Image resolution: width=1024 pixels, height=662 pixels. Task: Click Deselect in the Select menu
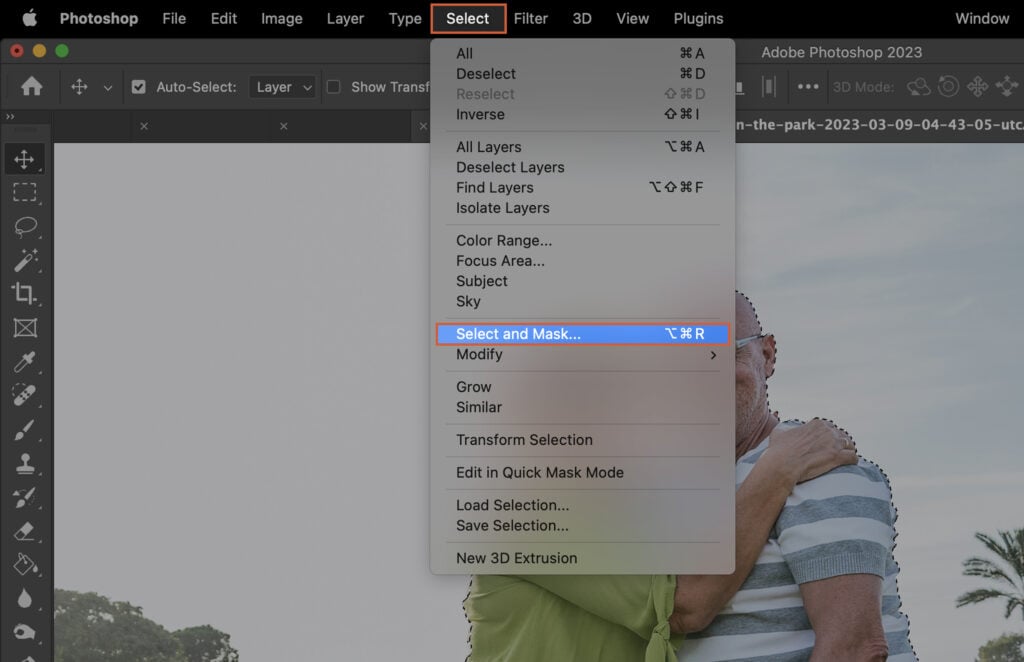(488, 73)
